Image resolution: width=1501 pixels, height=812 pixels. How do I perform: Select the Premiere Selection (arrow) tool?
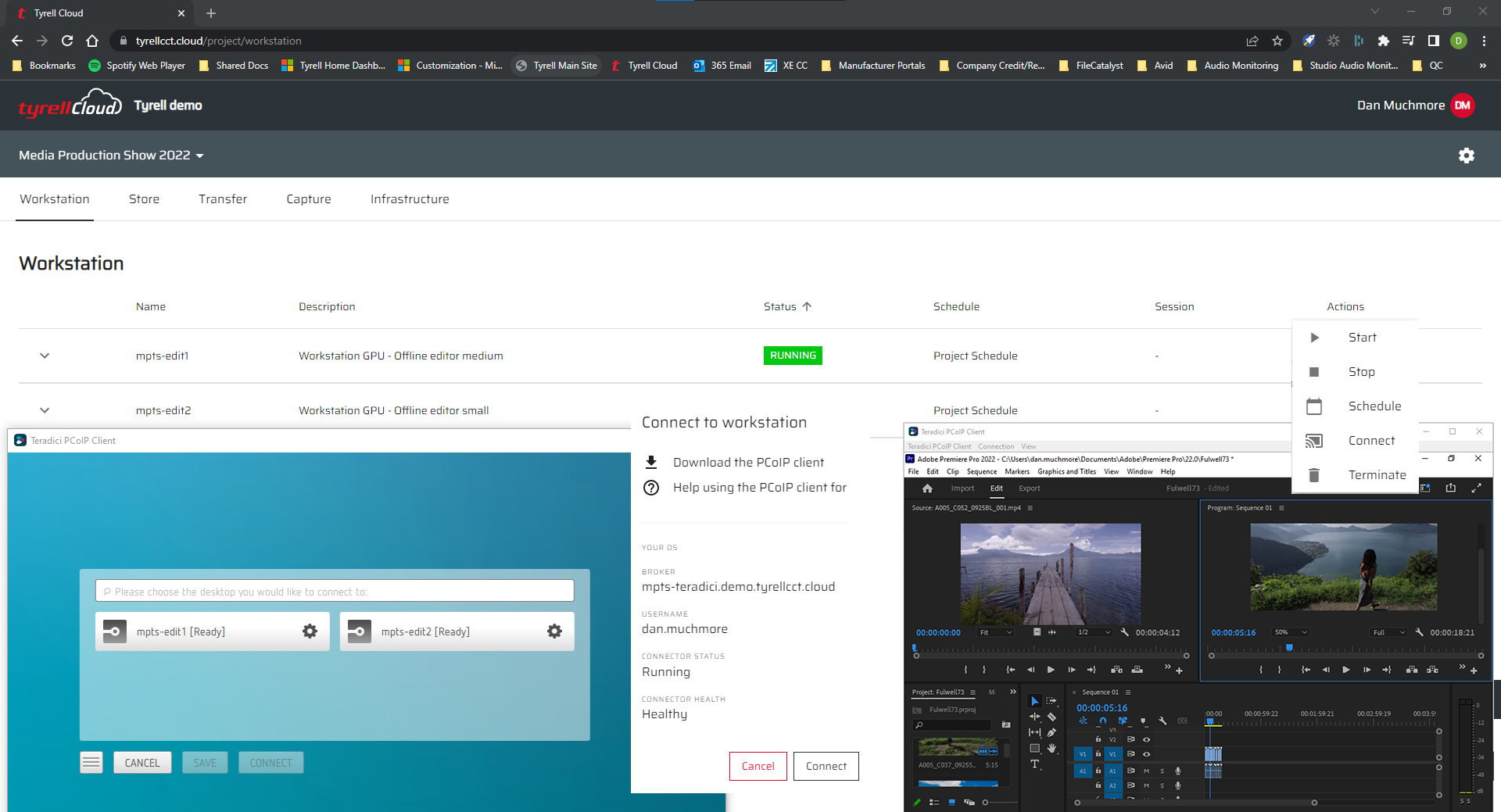(x=1034, y=701)
